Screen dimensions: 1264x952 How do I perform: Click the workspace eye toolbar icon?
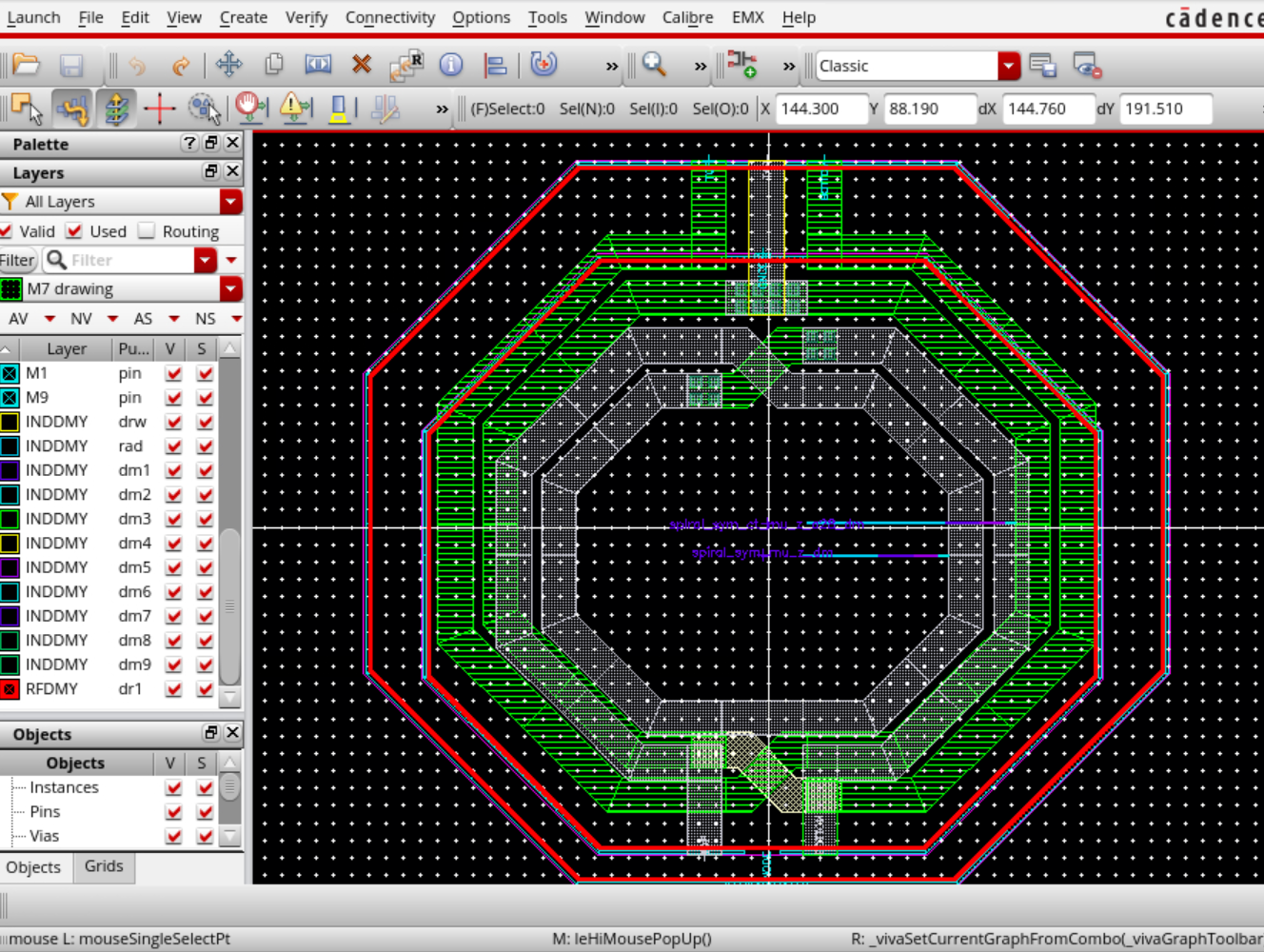1087,65
